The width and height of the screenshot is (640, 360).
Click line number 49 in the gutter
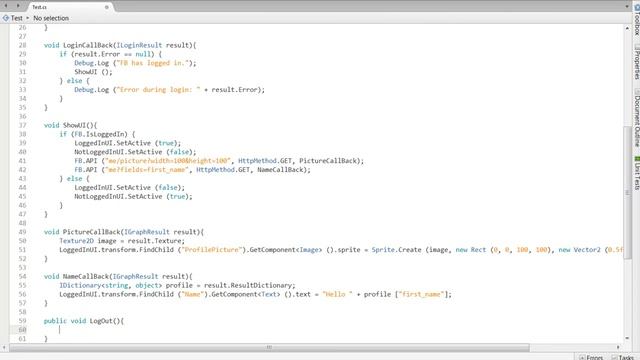22,232
